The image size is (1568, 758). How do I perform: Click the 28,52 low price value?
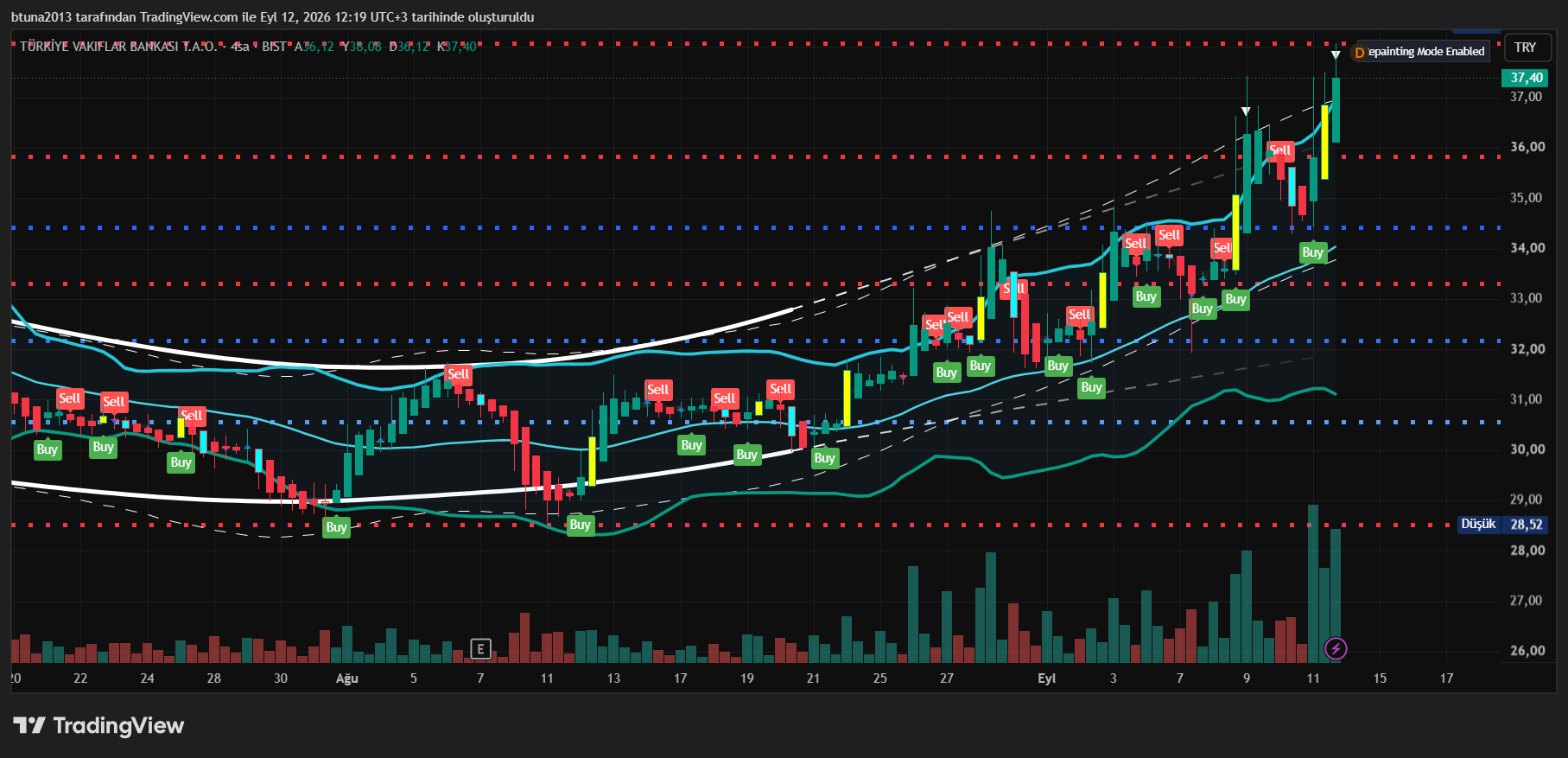click(1526, 525)
